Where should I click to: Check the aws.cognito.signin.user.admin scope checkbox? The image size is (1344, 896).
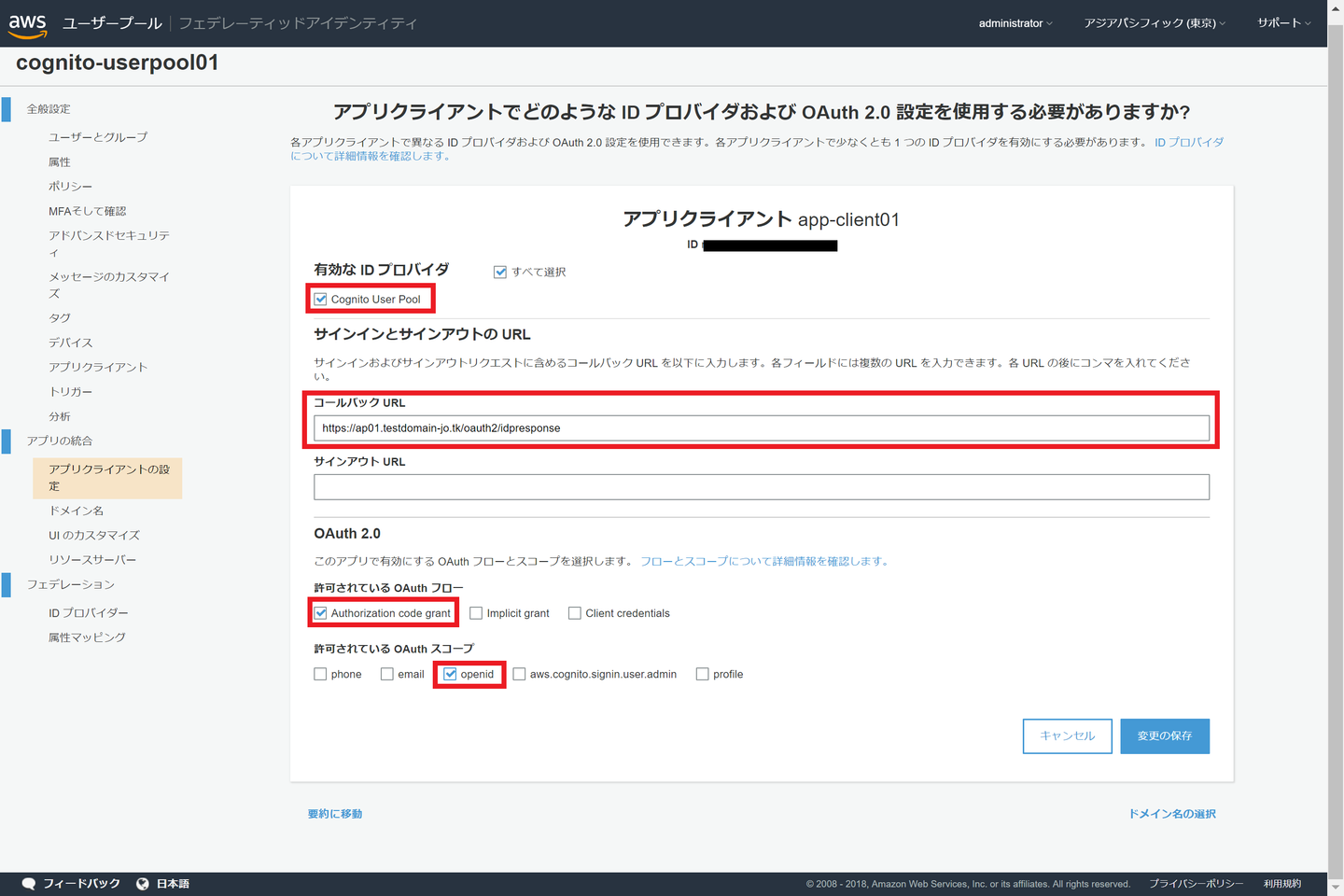tap(520, 674)
